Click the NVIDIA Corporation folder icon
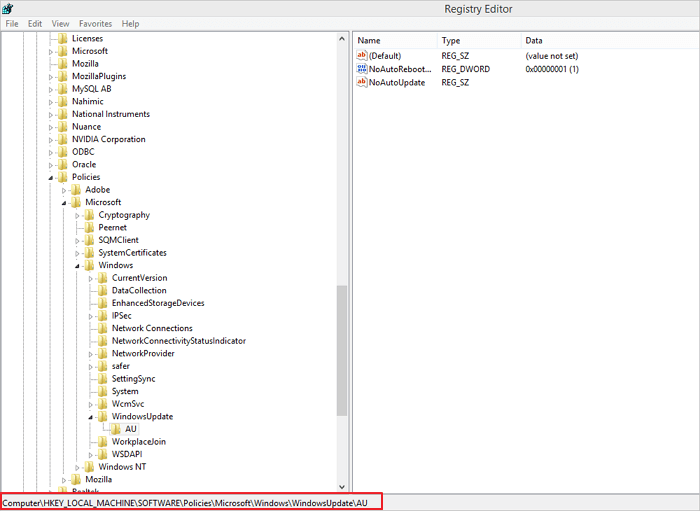This screenshot has width=700, height=511. pyautogui.click(x=62, y=139)
